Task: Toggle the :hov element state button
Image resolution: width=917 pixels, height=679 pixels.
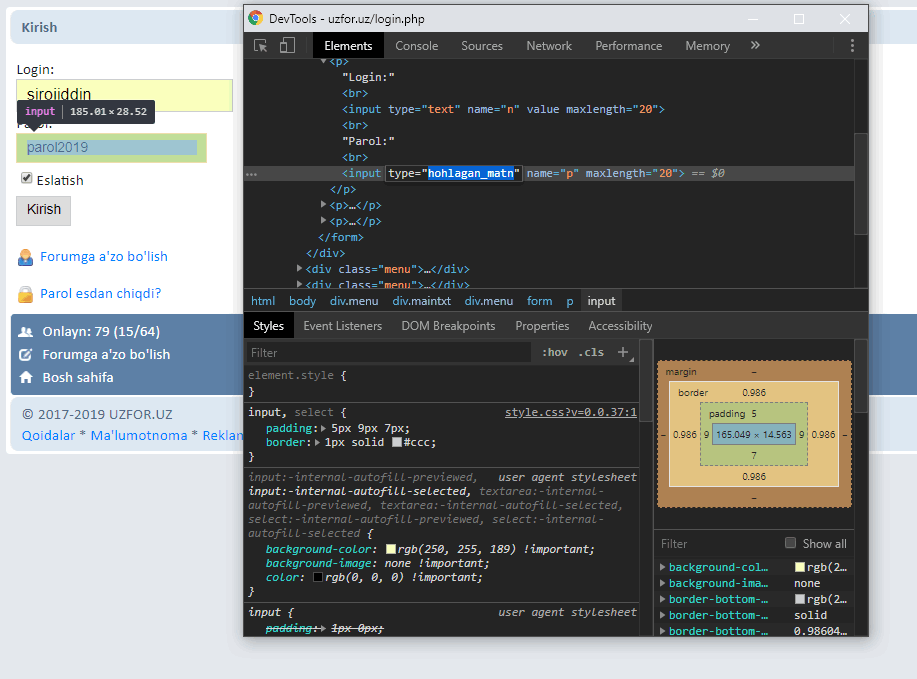Action: point(553,352)
